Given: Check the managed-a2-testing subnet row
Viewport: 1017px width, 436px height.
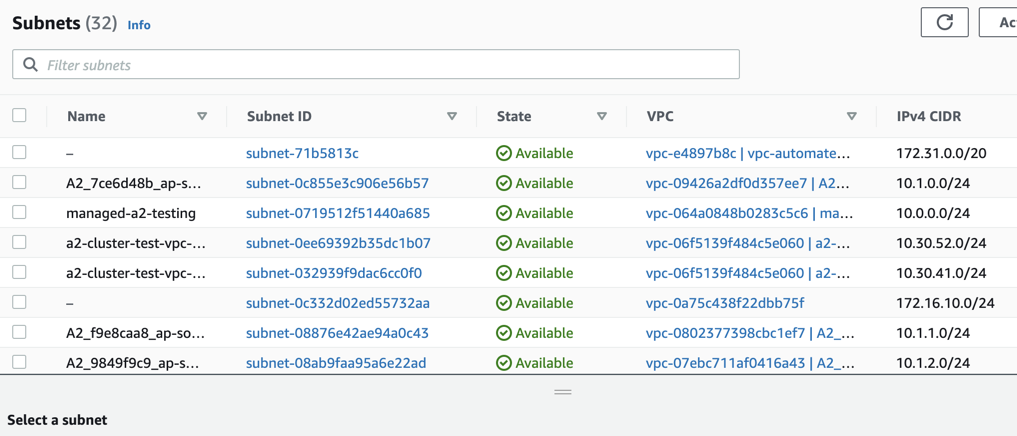Looking at the screenshot, I should [x=20, y=213].
